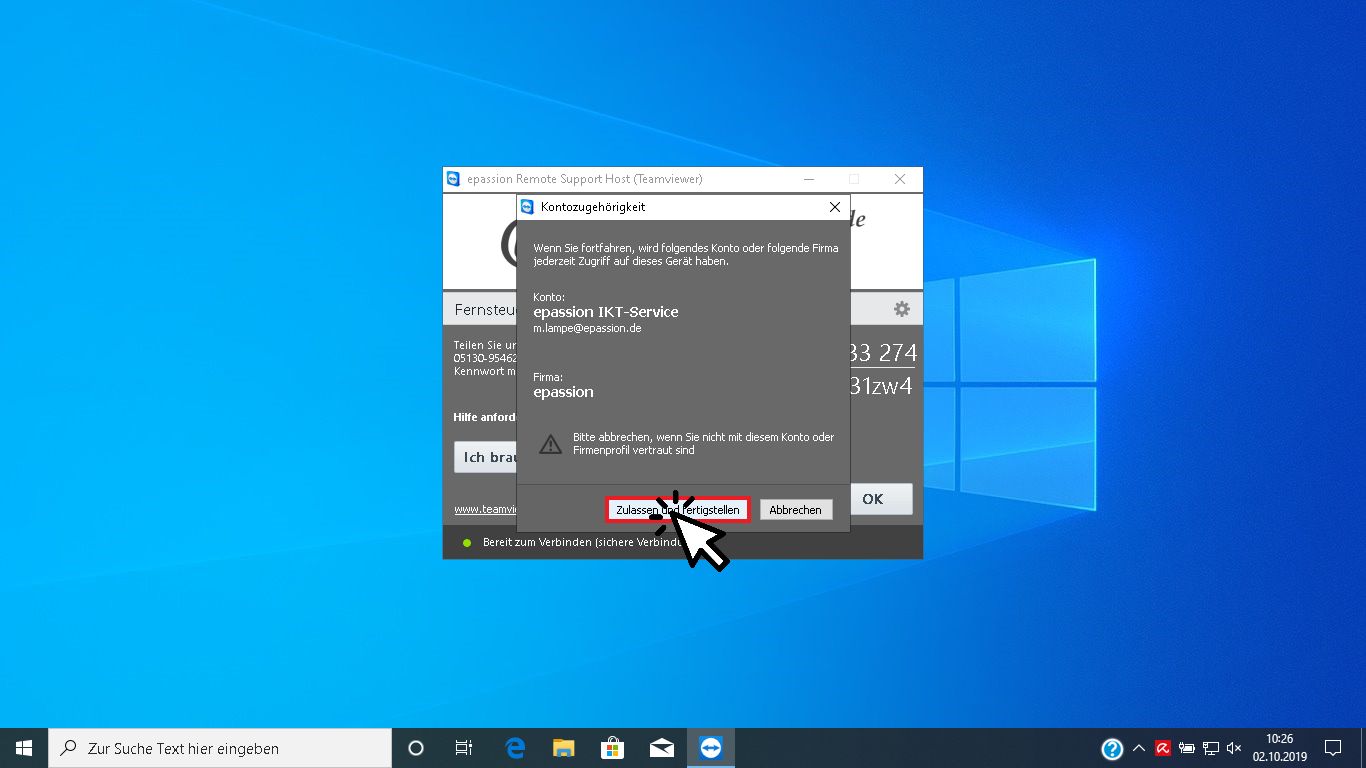Open the Action Center notifications icon
The height and width of the screenshot is (768, 1366).
[1333, 748]
